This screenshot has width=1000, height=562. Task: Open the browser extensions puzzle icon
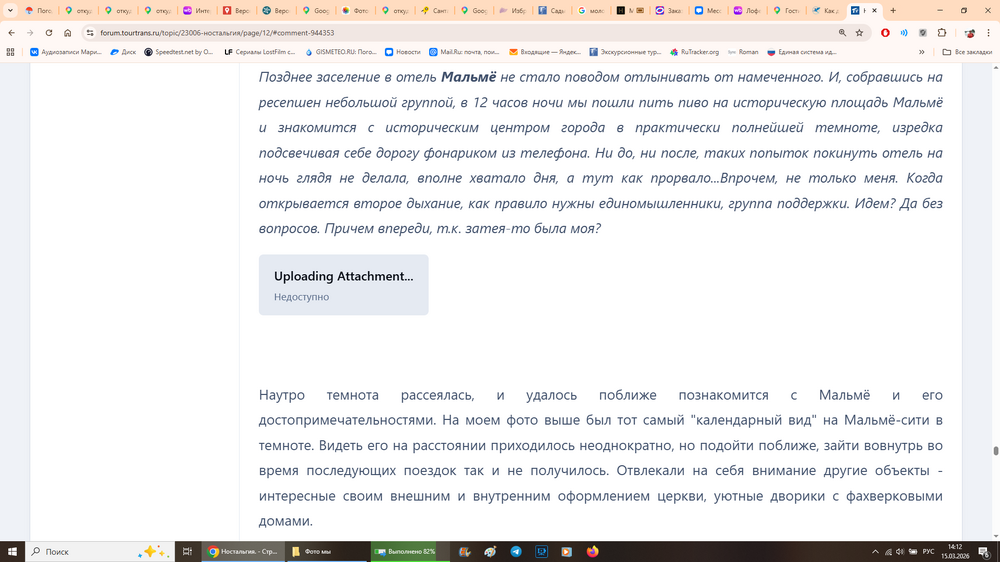(941, 33)
